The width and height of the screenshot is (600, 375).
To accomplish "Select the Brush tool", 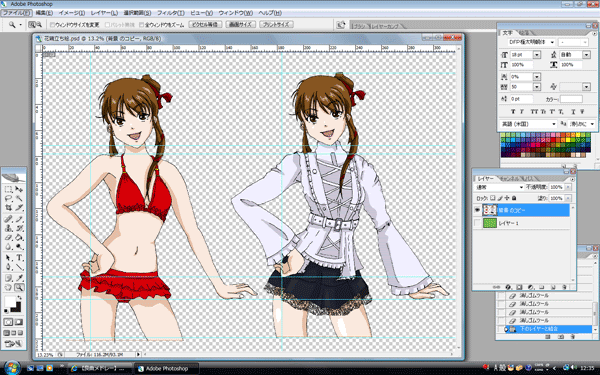I will [x=19, y=219].
